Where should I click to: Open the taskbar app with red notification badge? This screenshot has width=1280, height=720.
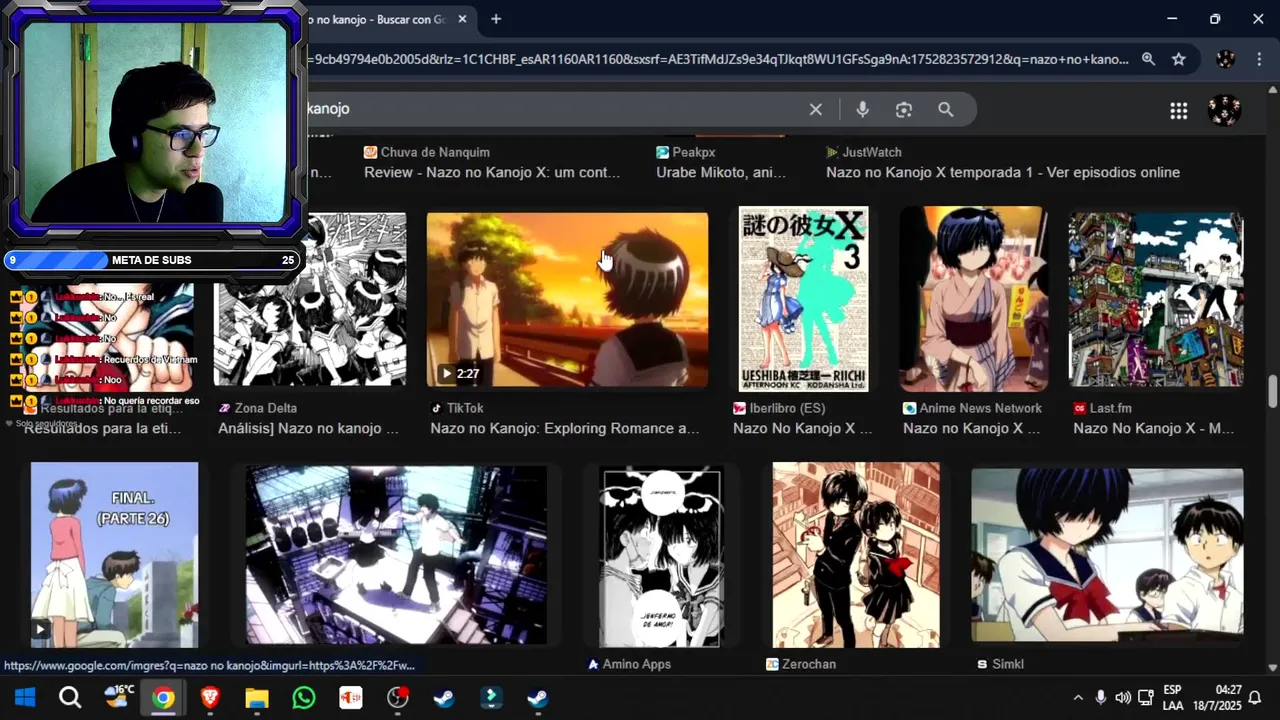[x=398, y=697]
